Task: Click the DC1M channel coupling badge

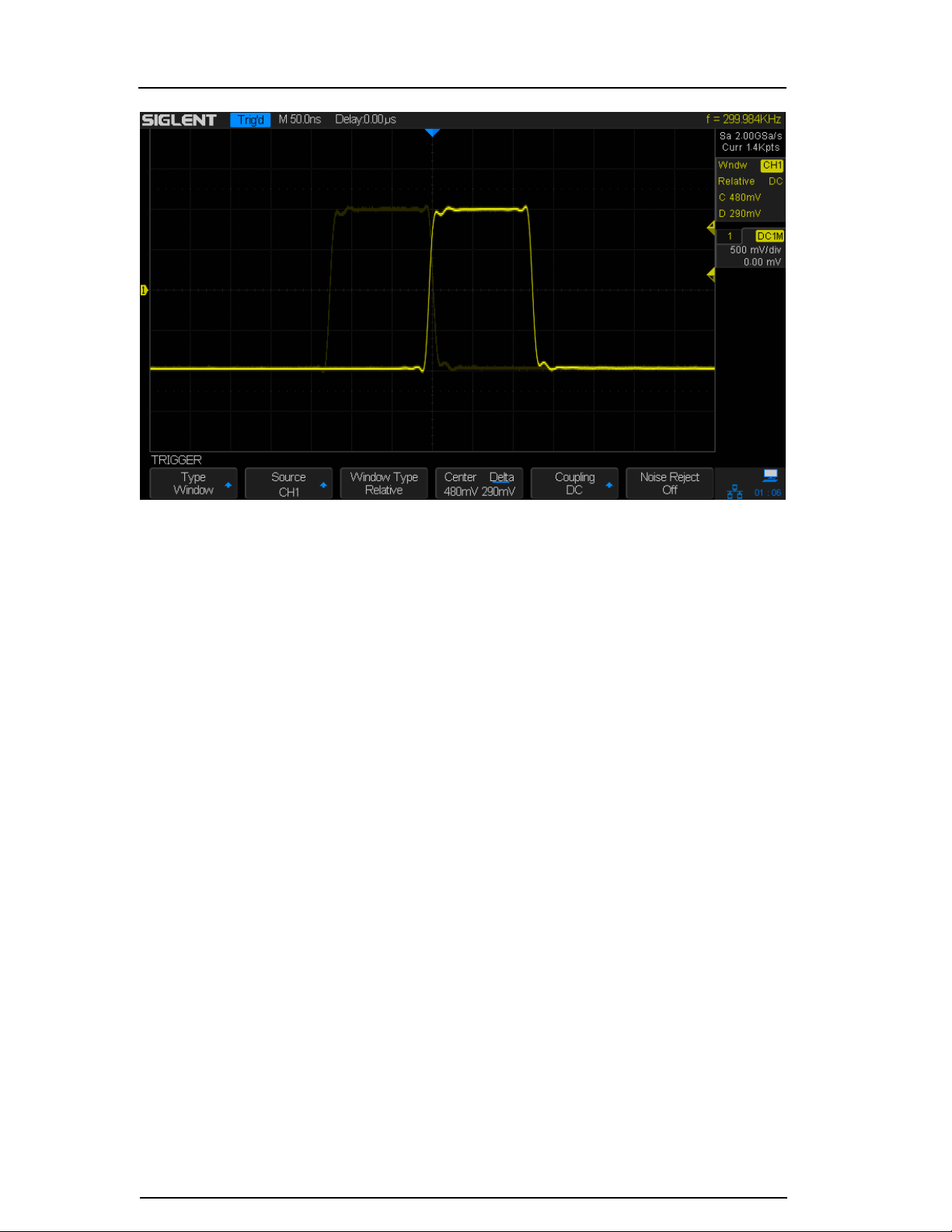Action: [x=769, y=236]
